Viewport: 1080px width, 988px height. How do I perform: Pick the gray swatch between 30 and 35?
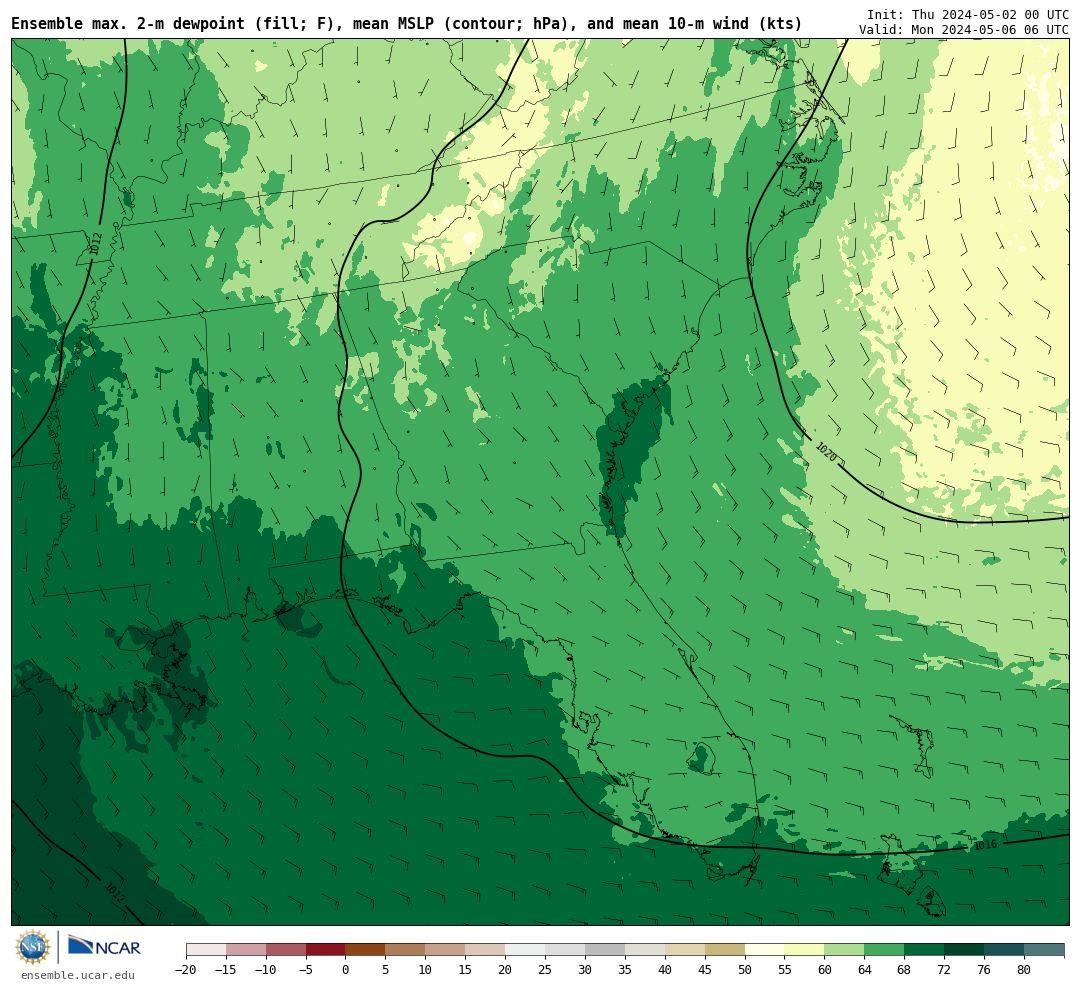tap(605, 950)
